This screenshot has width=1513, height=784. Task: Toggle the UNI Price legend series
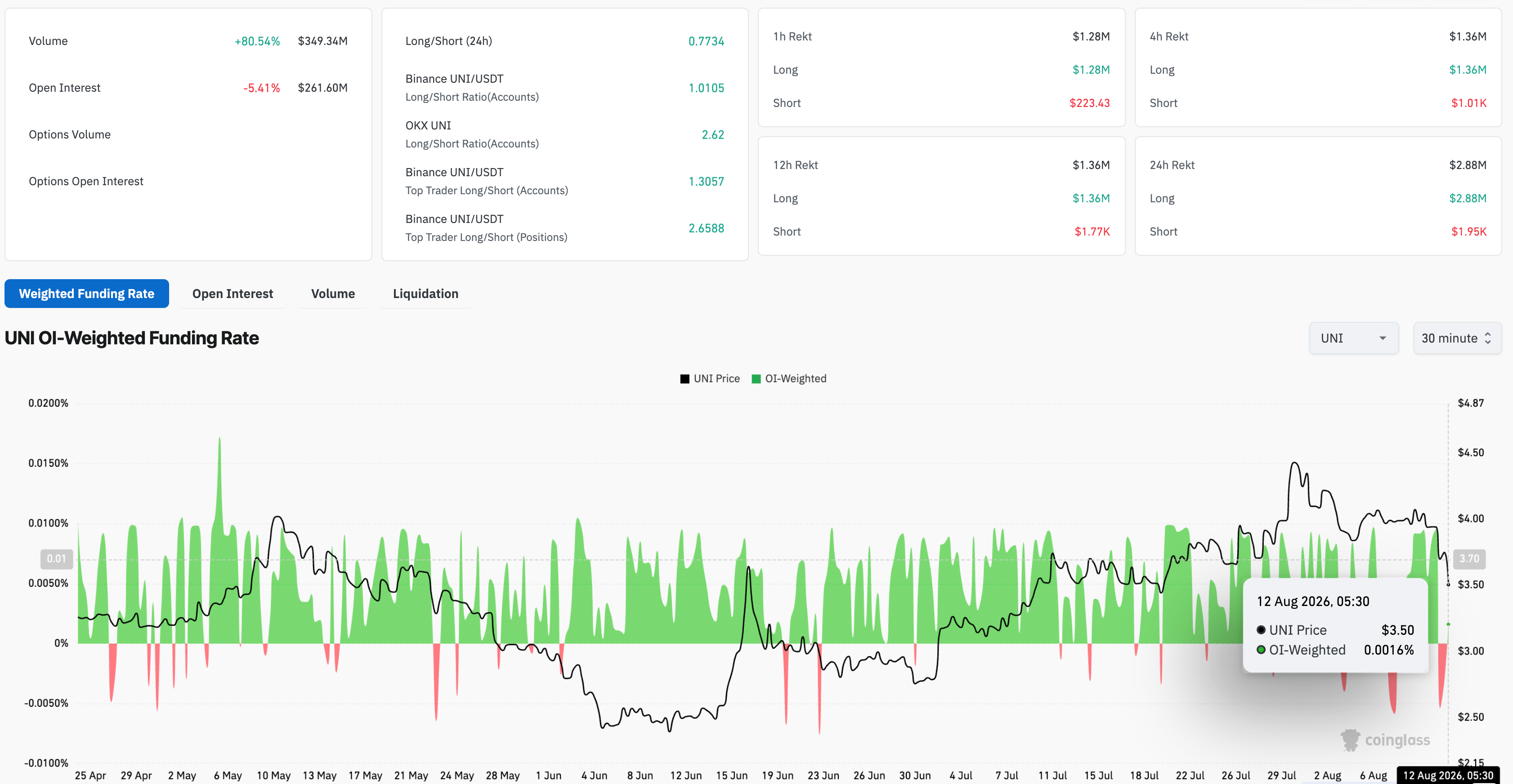coord(710,379)
